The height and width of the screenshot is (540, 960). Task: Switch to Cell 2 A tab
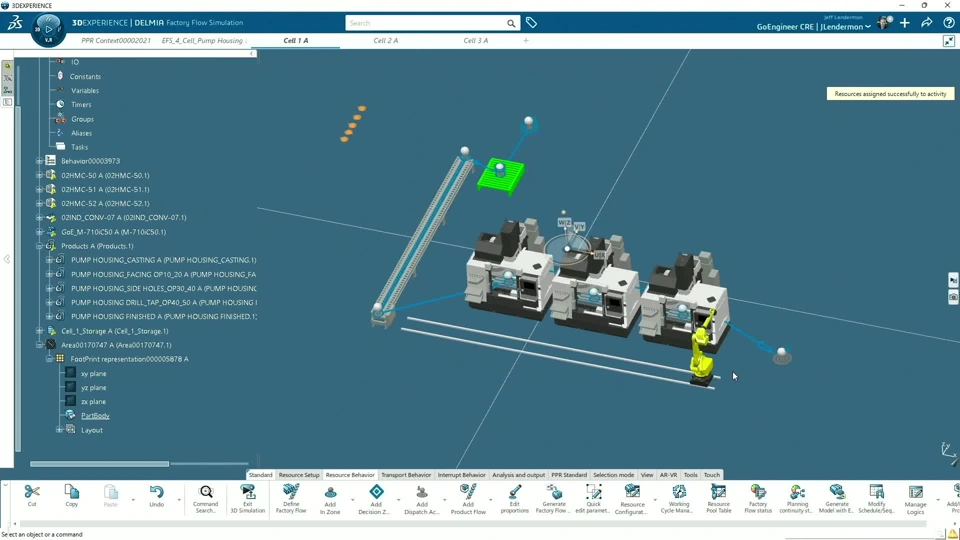(386, 40)
